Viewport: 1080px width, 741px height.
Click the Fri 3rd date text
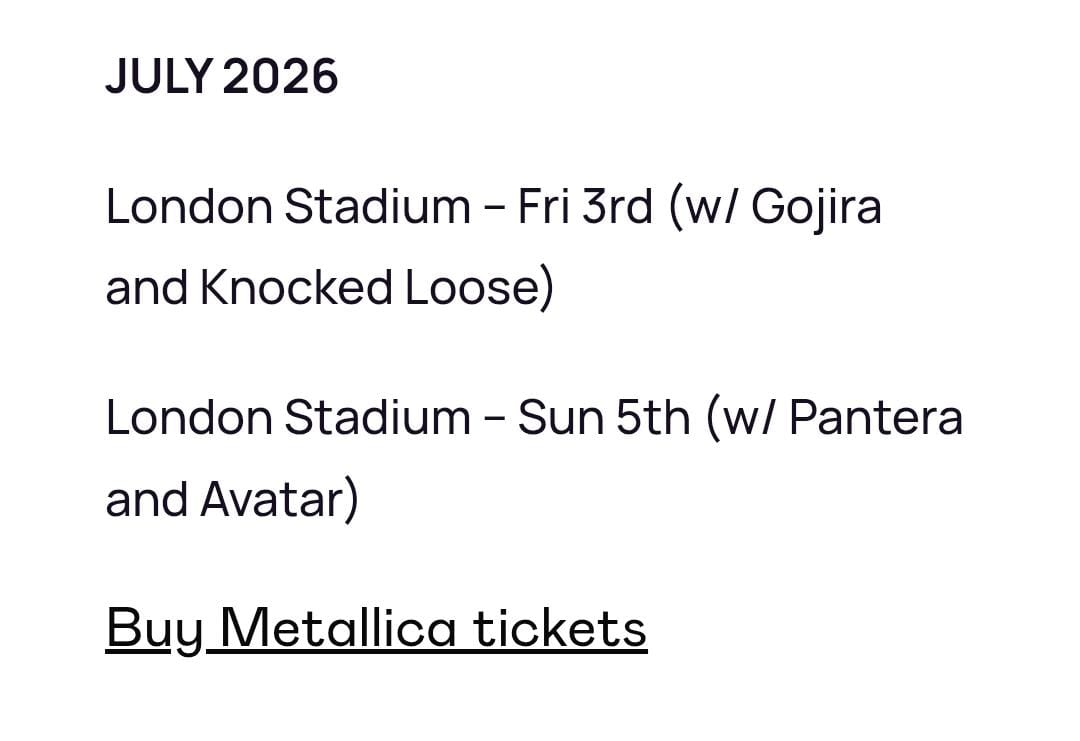pyautogui.click(x=585, y=206)
